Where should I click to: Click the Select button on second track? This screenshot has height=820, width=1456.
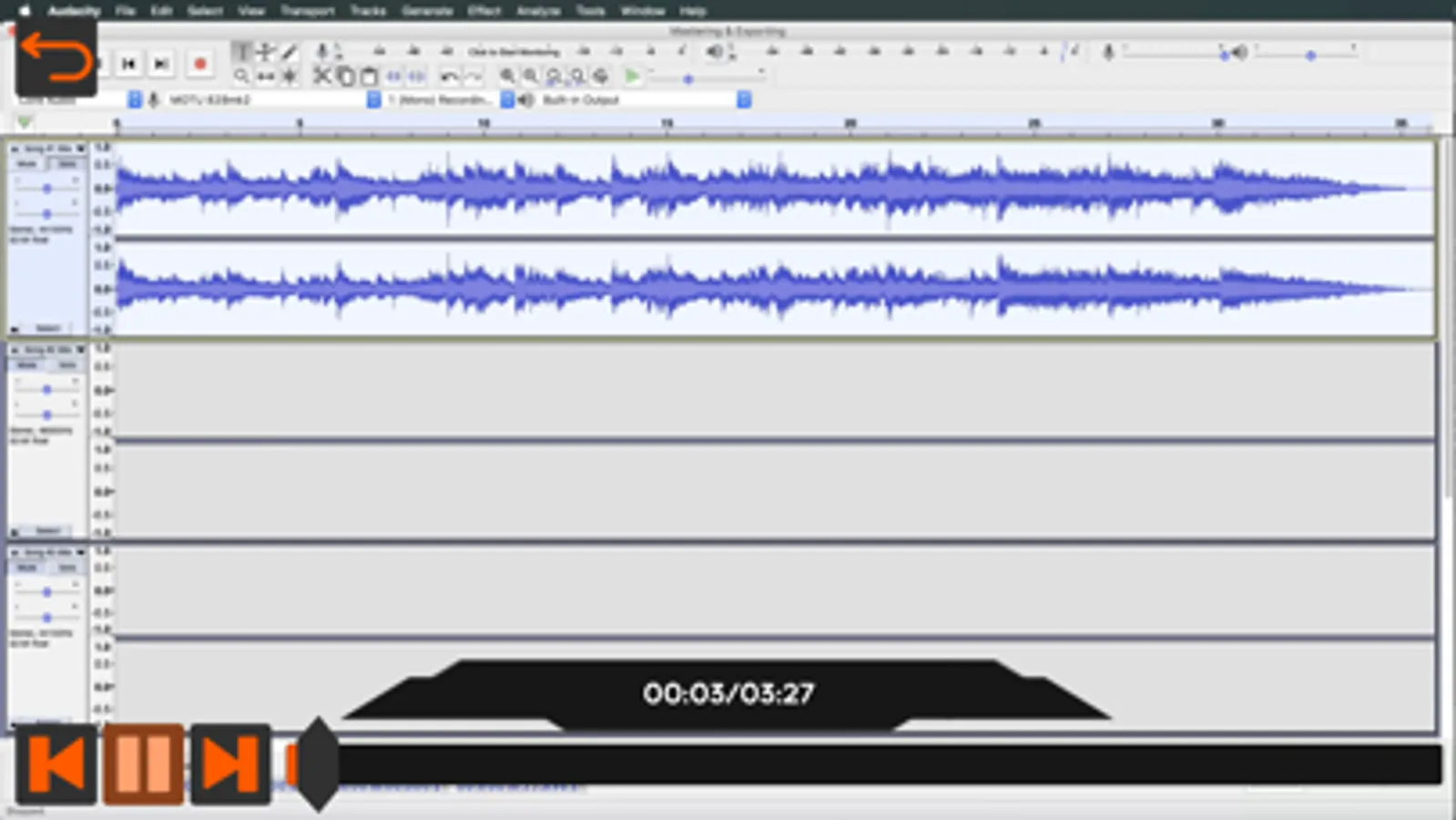tap(47, 531)
